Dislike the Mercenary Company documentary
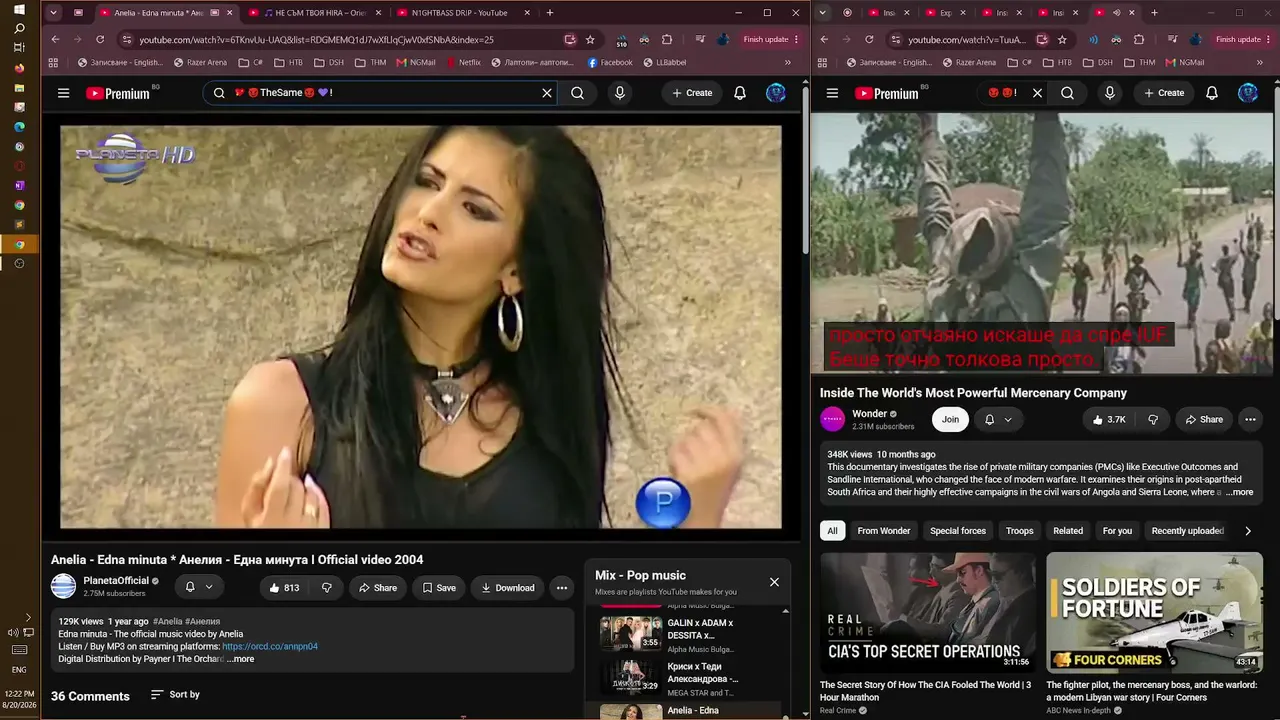 coord(1153,420)
